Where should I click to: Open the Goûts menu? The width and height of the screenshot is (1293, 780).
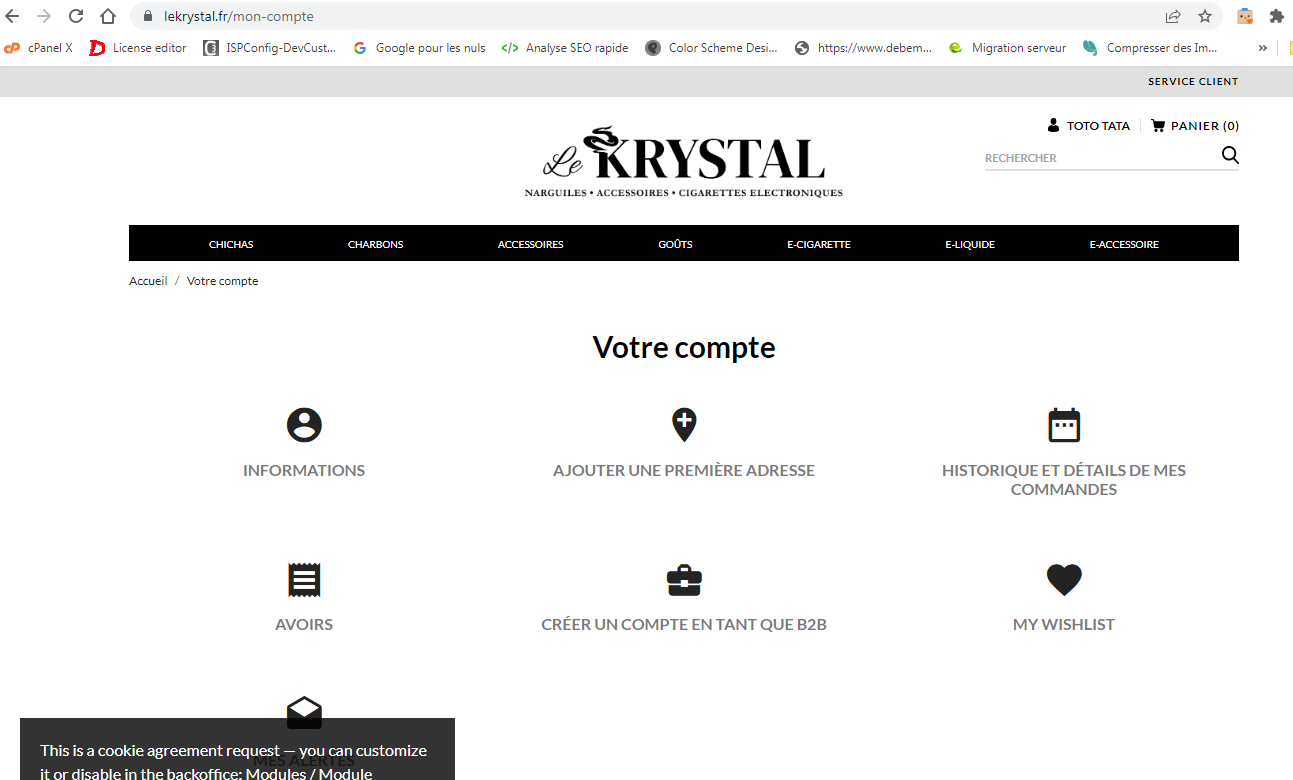tap(676, 244)
